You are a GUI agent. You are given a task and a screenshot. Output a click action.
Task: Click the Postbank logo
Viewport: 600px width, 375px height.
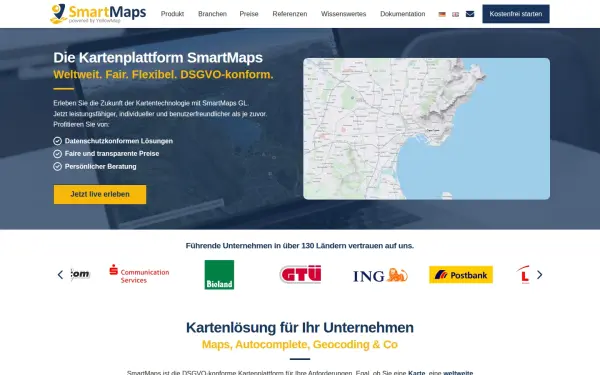click(x=461, y=275)
